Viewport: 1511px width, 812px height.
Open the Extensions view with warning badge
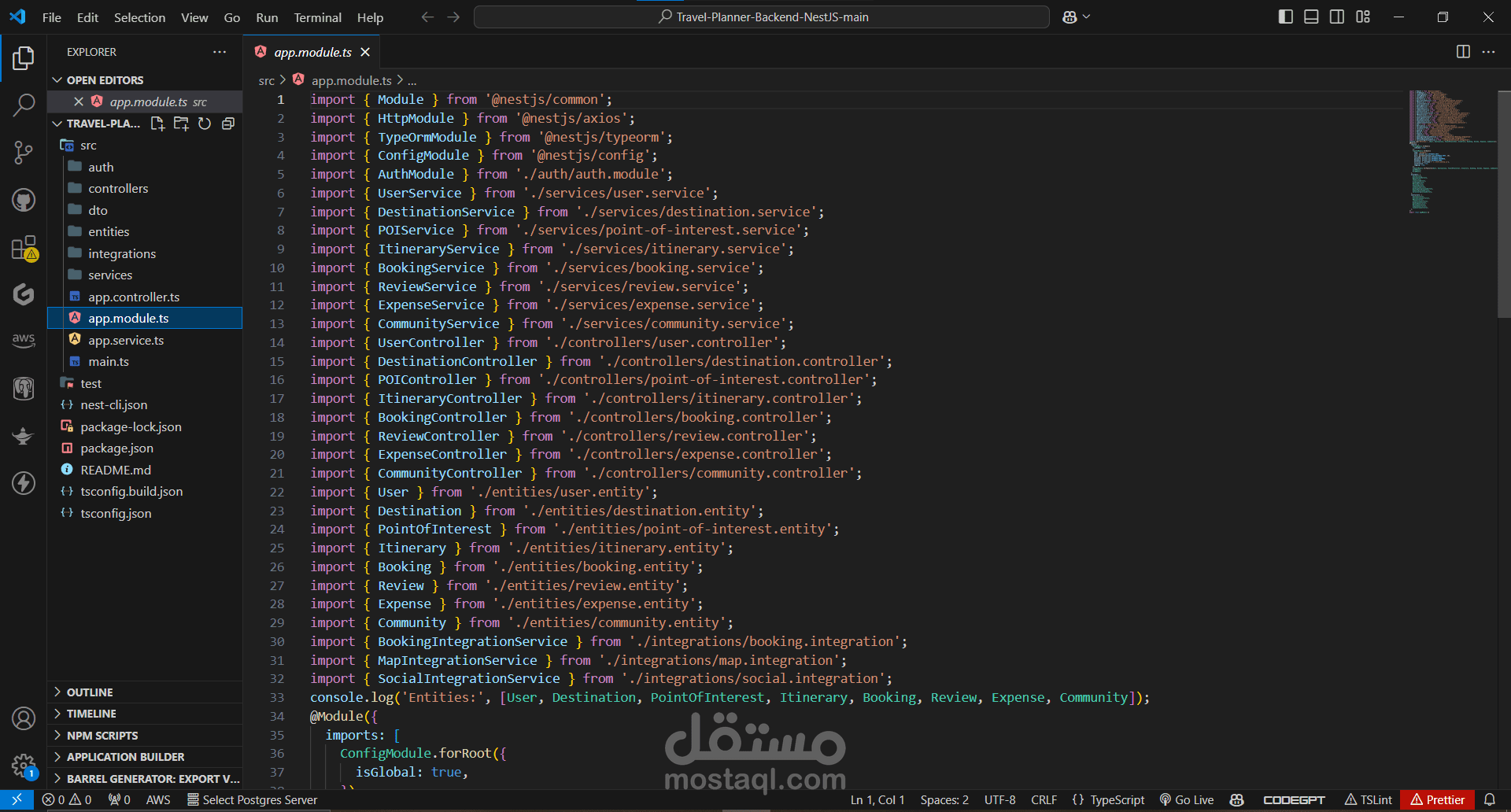[x=23, y=248]
